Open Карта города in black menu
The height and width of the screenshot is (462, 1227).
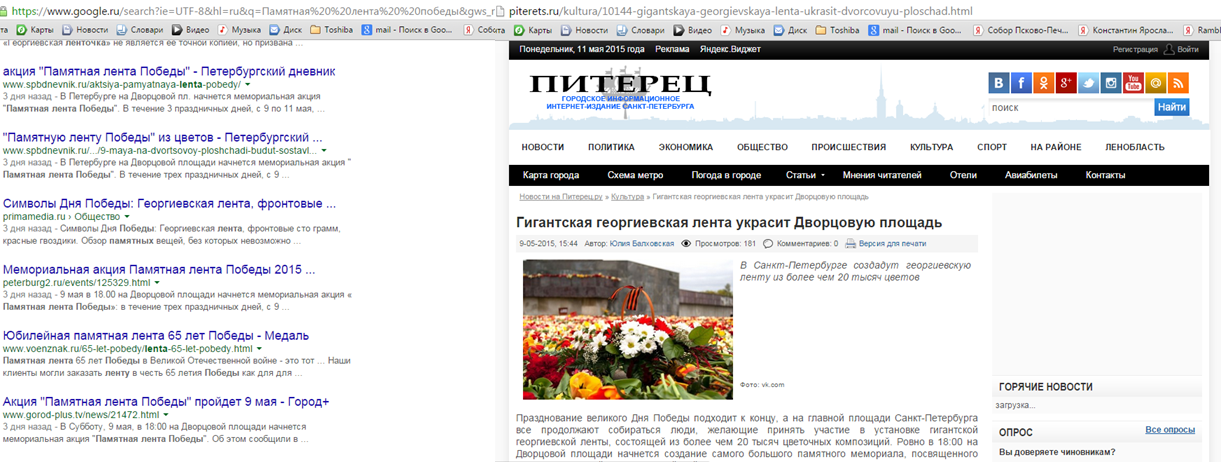(x=551, y=175)
